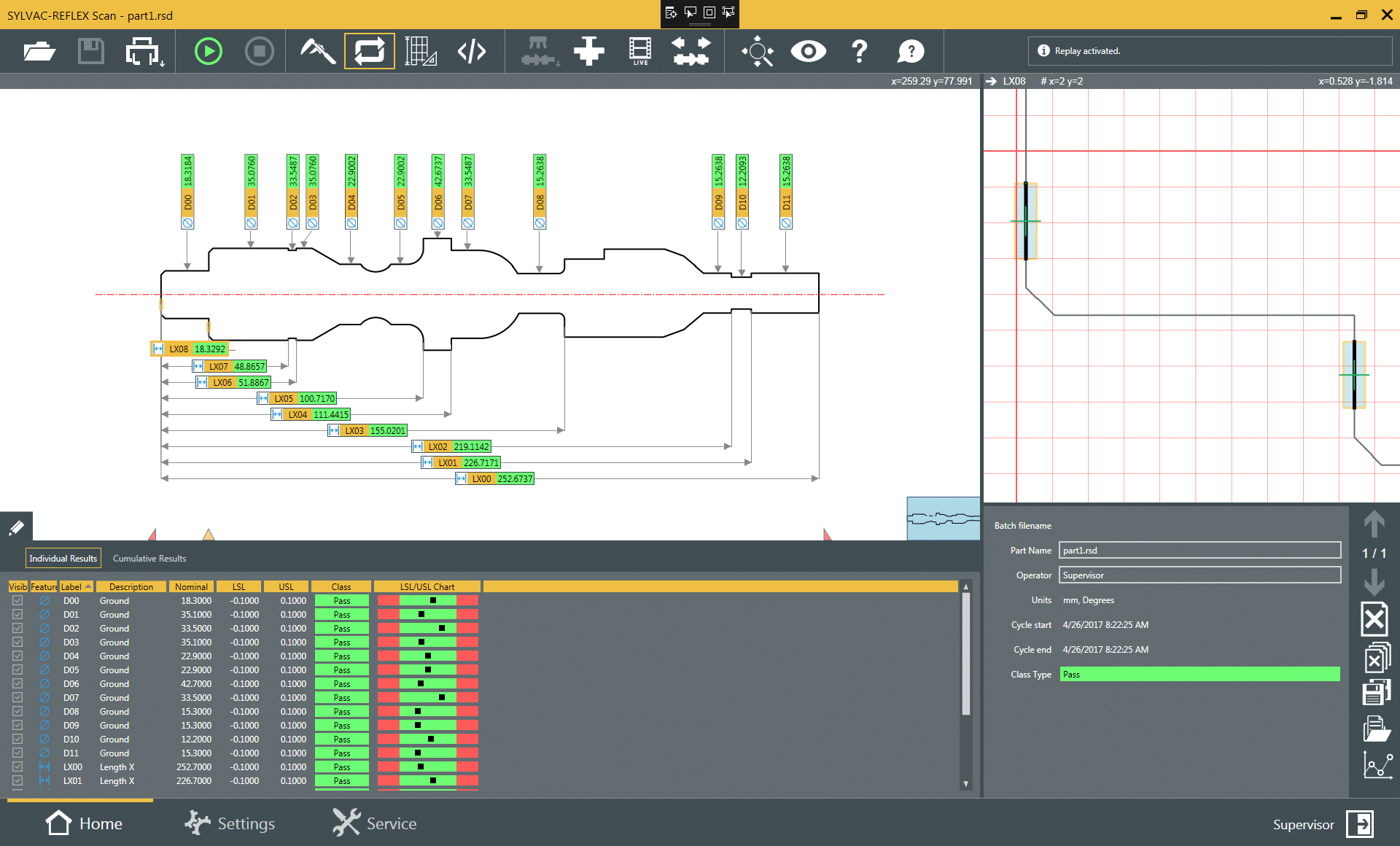Toggle visibility checkbox for D06

(17, 684)
